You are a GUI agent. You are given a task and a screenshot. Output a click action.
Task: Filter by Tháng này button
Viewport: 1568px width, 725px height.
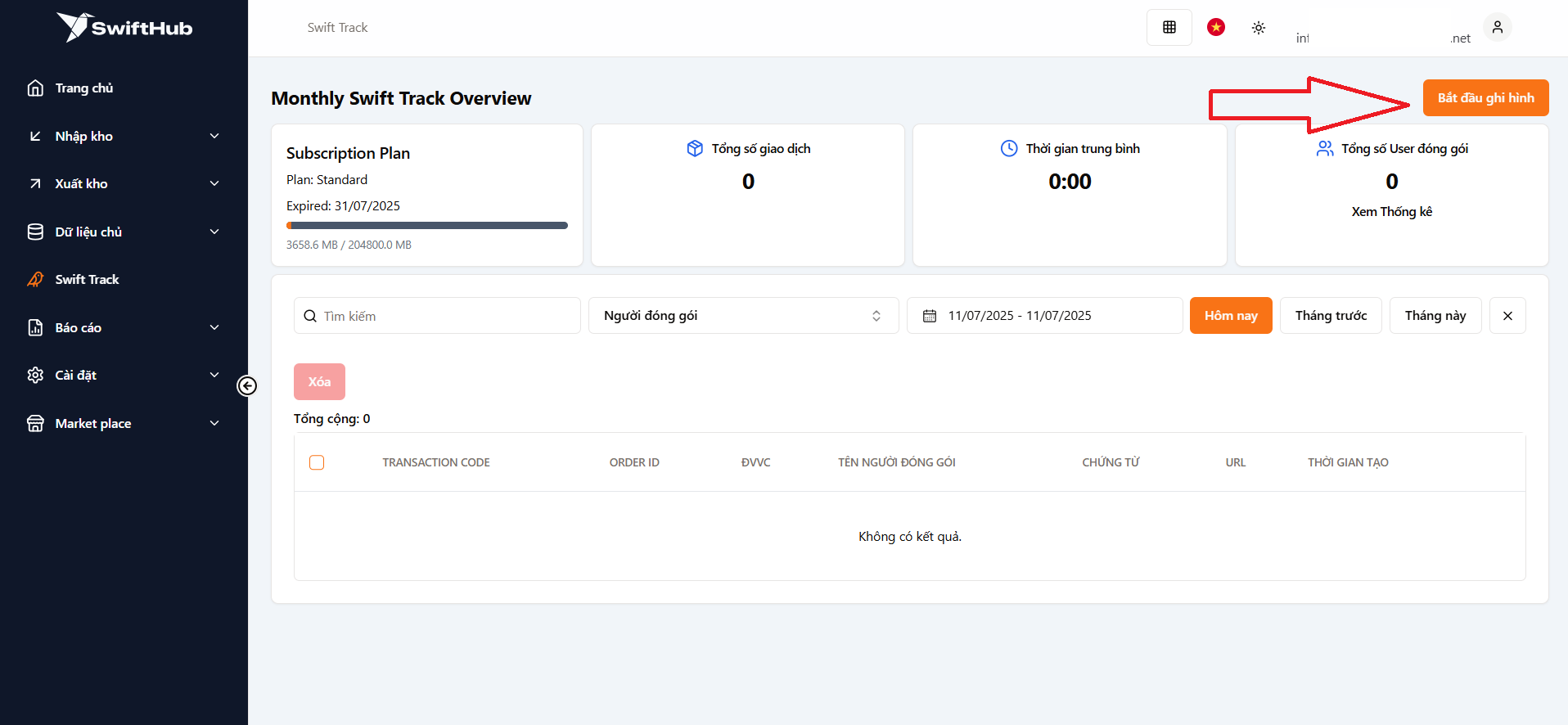click(x=1435, y=316)
